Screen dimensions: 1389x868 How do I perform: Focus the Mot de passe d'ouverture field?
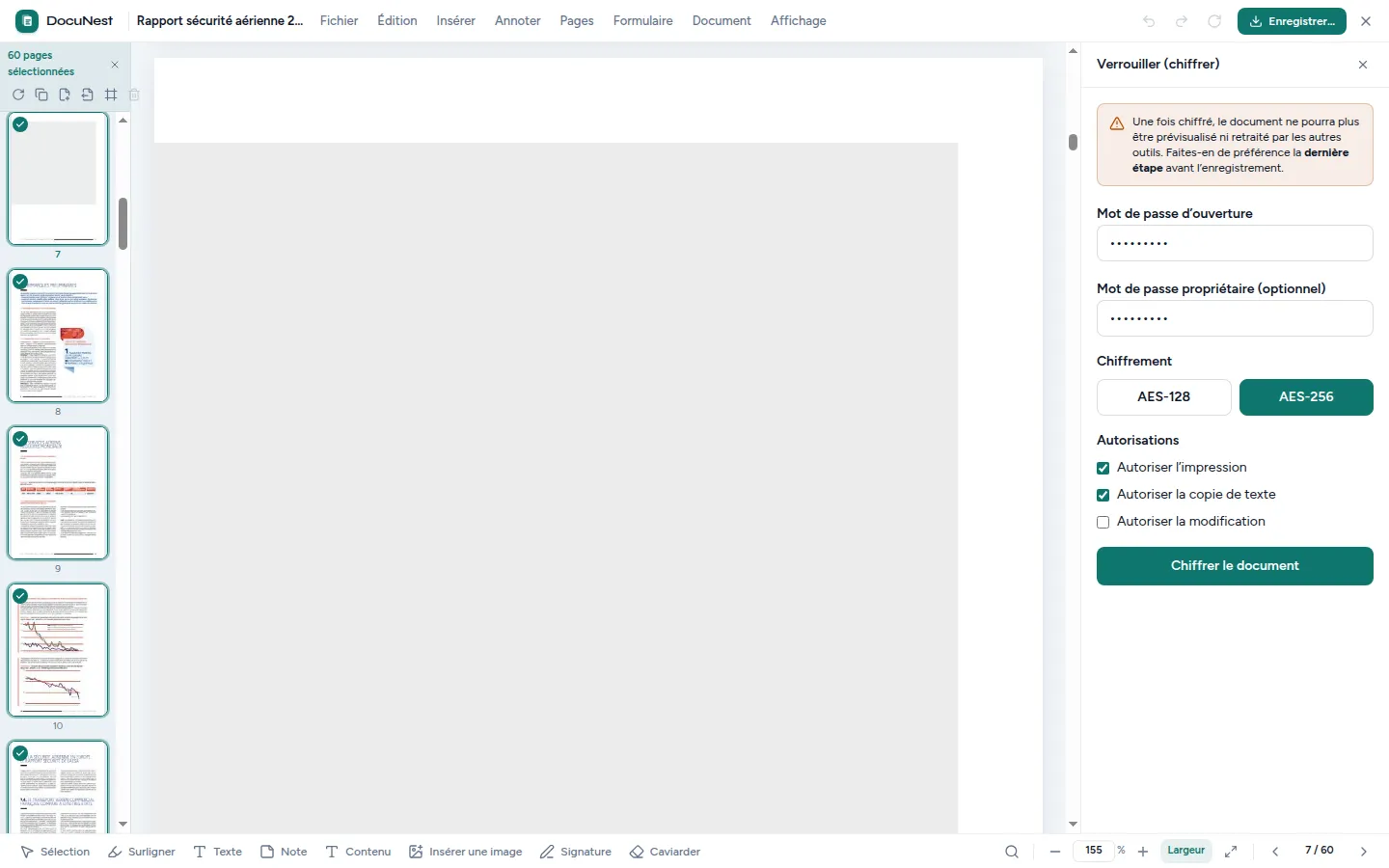[x=1235, y=243]
